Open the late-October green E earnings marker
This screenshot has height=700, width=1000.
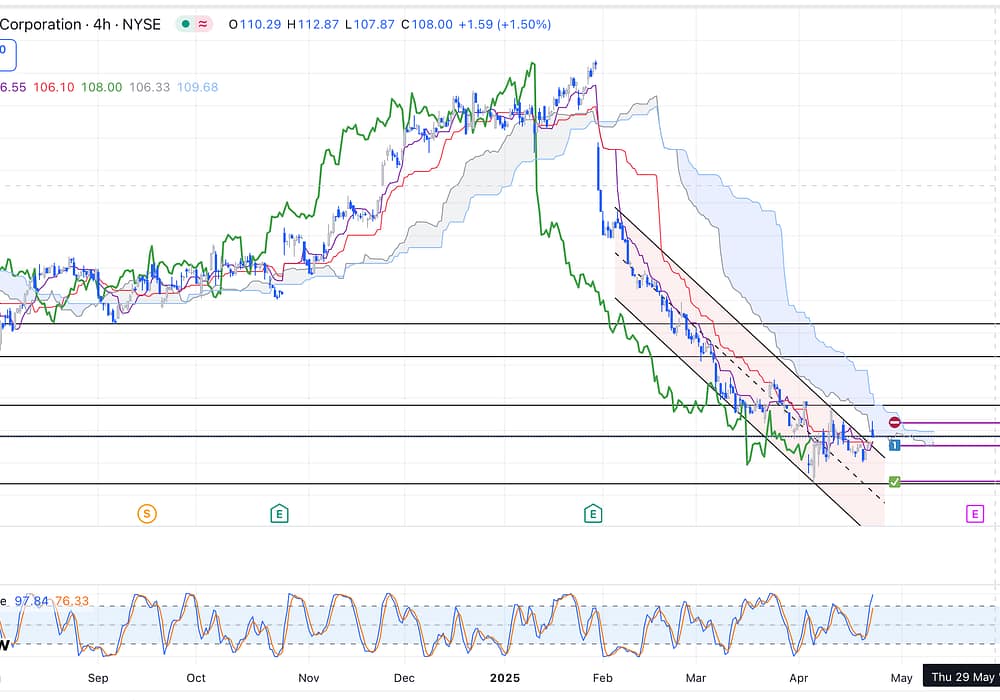click(279, 514)
